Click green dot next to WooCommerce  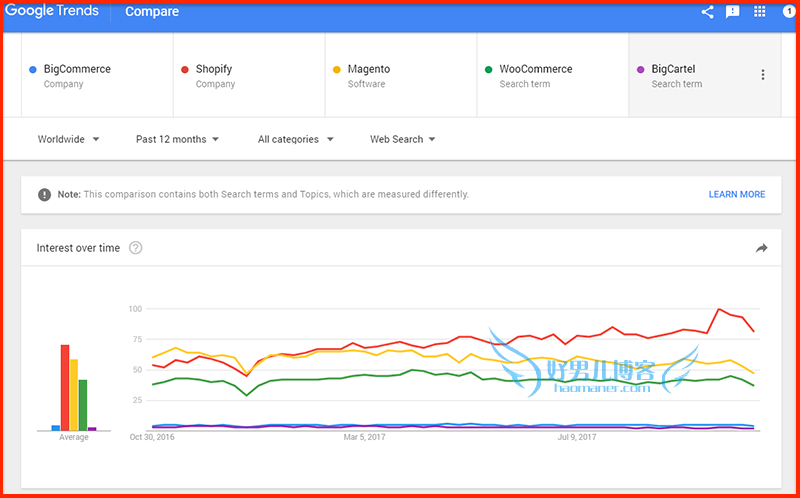[489, 69]
